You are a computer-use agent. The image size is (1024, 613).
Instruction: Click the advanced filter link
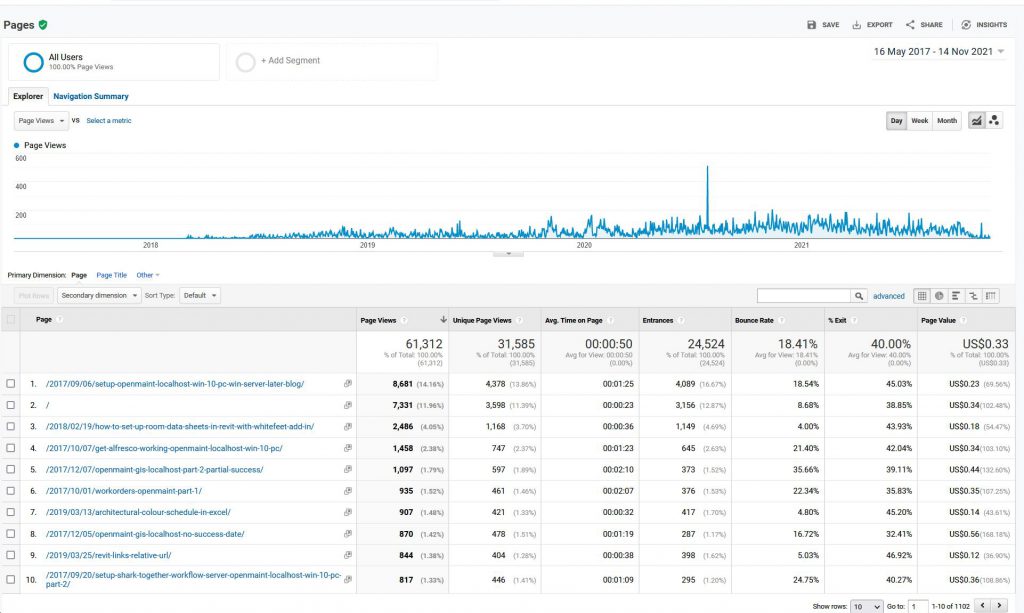[888, 296]
